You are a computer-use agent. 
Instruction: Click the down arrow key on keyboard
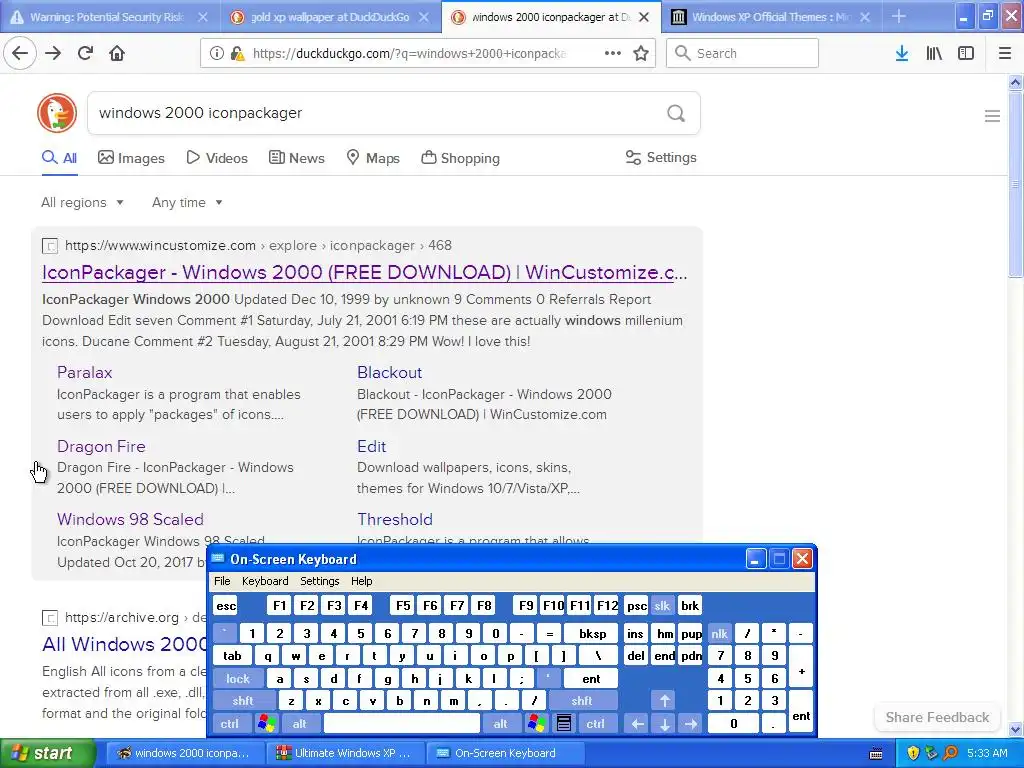point(664,724)
